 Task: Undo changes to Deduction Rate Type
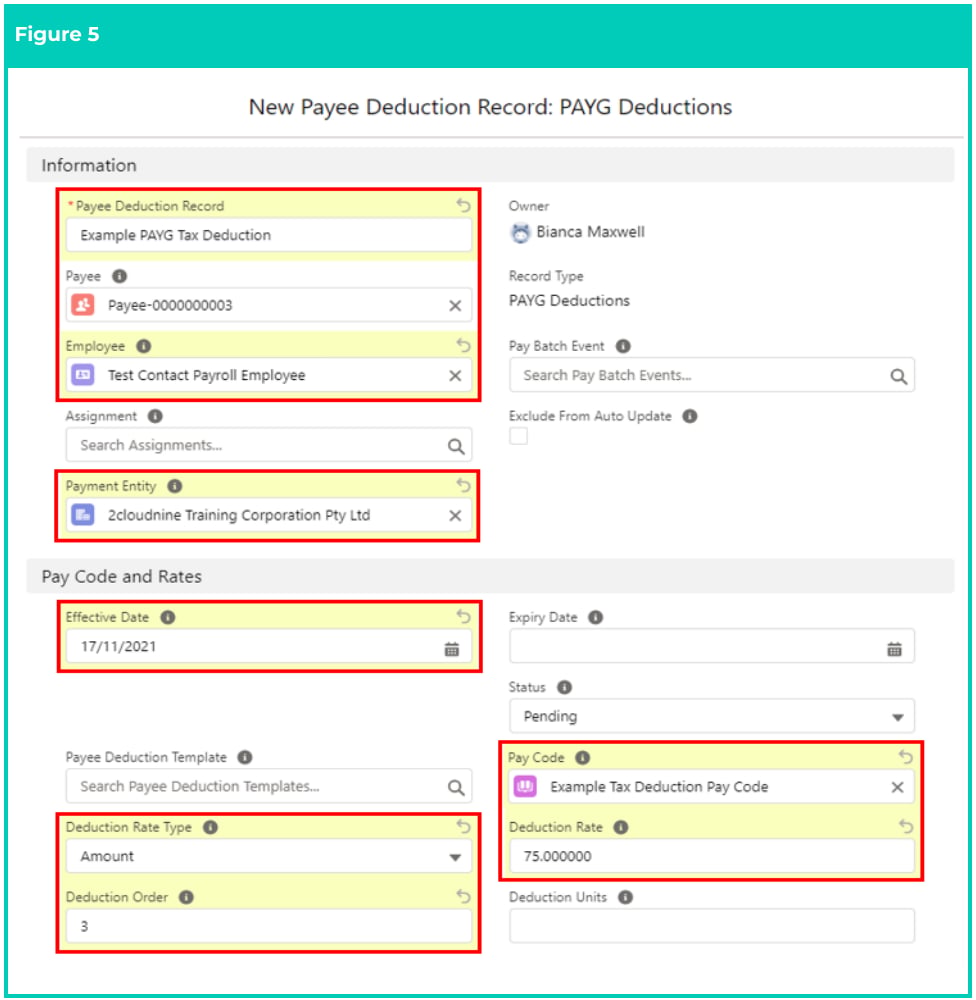click(x=464, y=827)
